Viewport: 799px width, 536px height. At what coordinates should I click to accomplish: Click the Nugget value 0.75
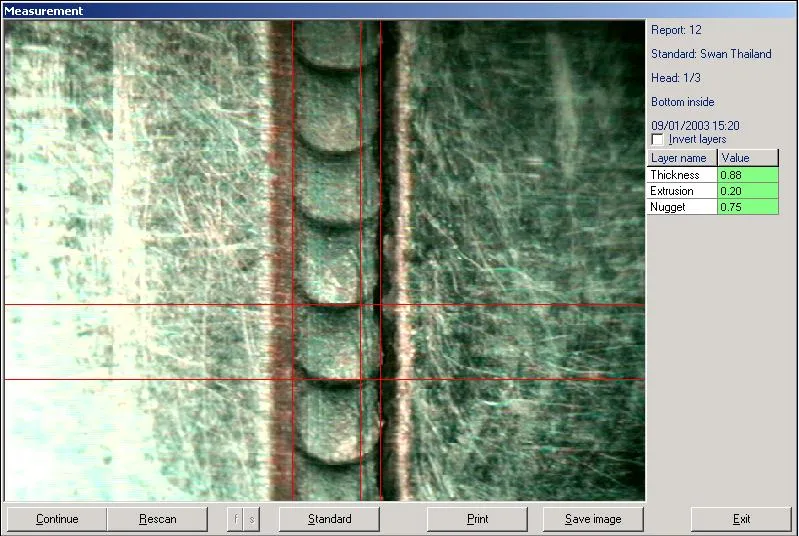[x=748, y=207]
